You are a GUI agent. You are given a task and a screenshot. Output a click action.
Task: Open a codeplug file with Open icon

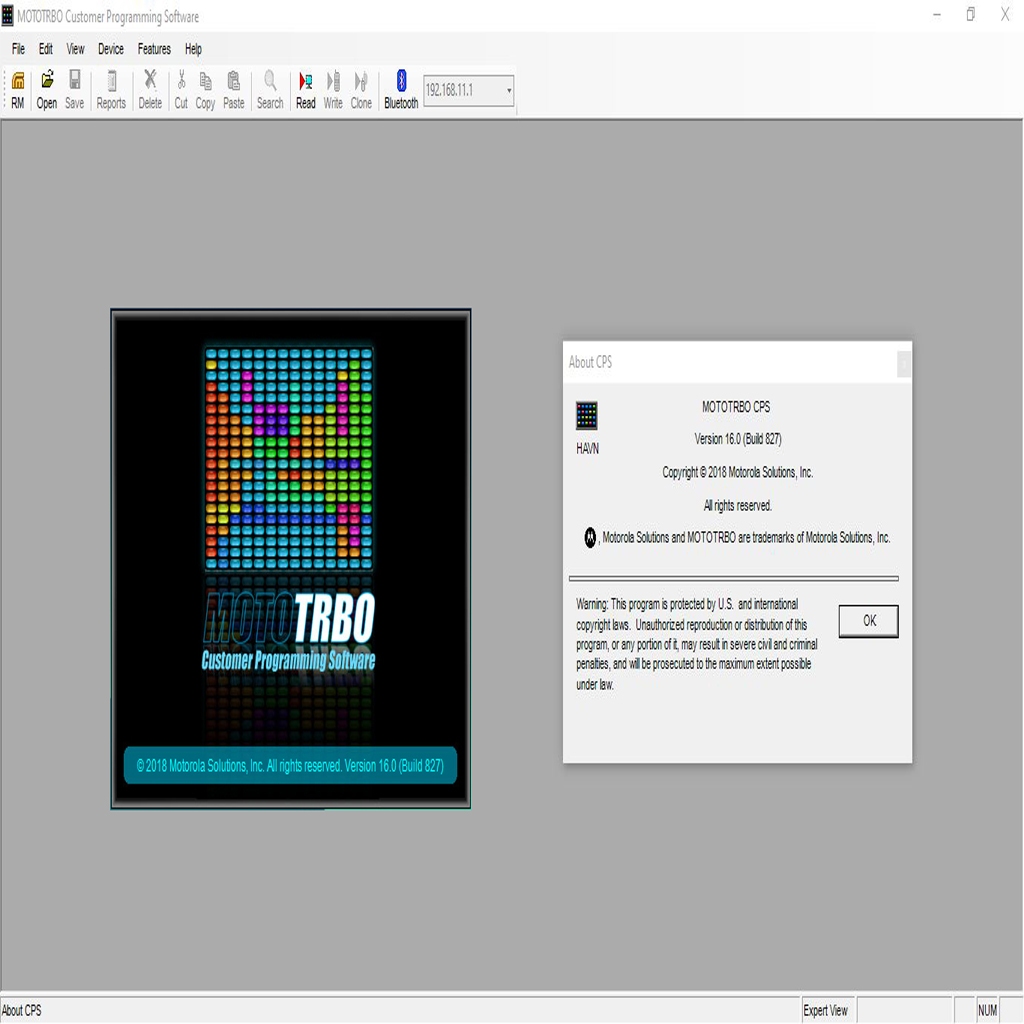click(x=47, y=90)
